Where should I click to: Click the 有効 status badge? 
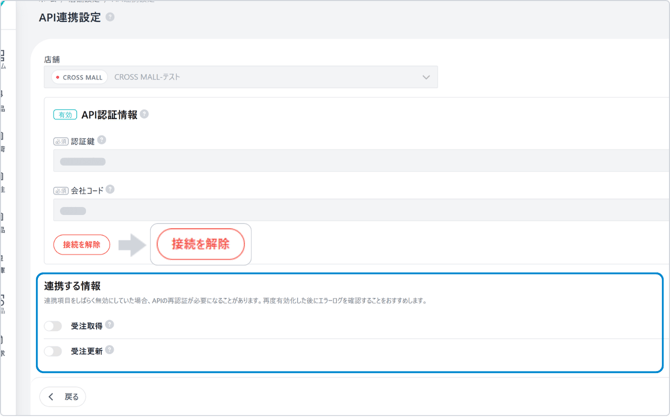click(x=65, y=115)
